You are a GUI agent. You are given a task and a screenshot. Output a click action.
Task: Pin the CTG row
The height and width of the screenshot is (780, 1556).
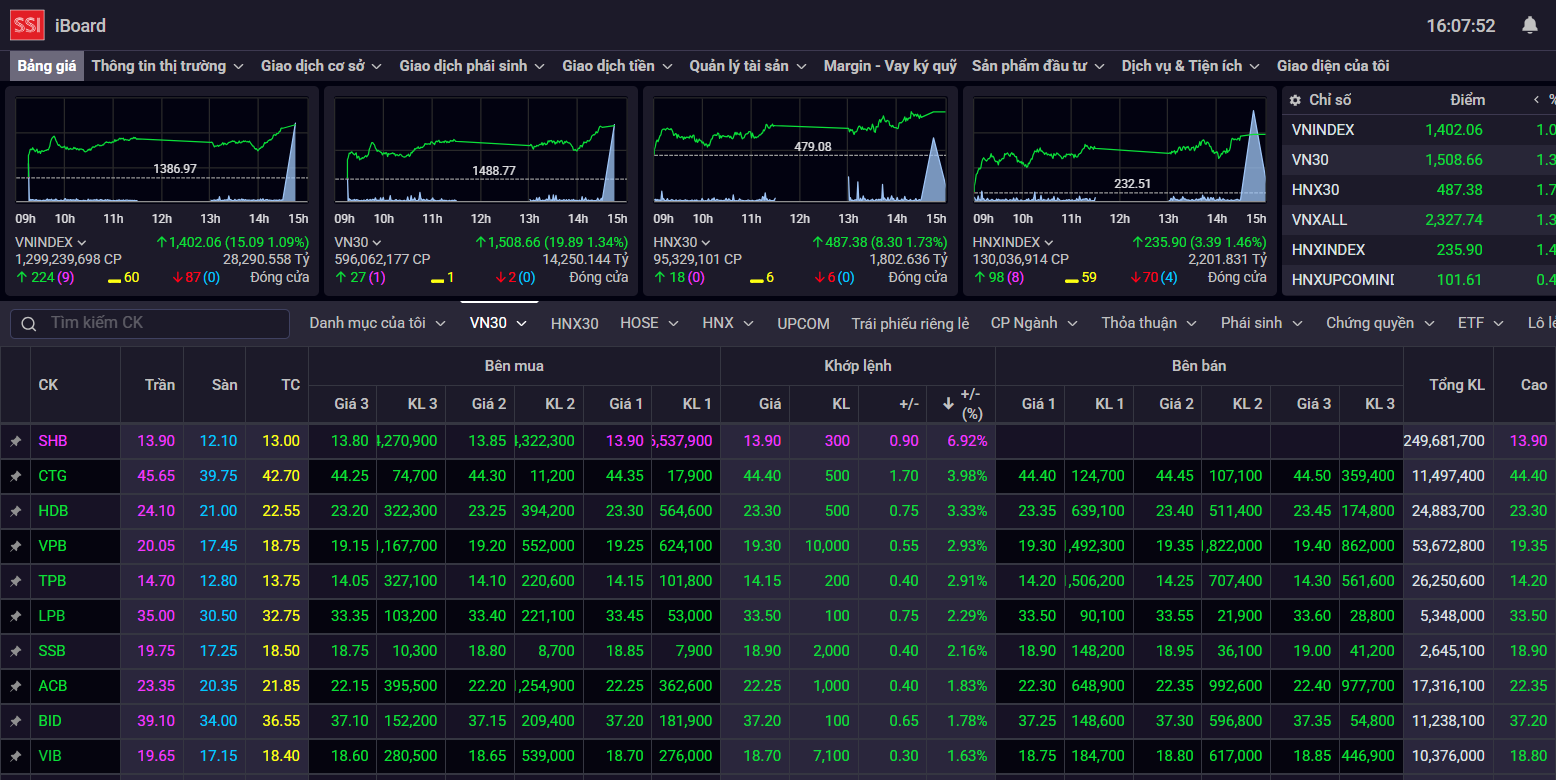(x=15, y=476)
